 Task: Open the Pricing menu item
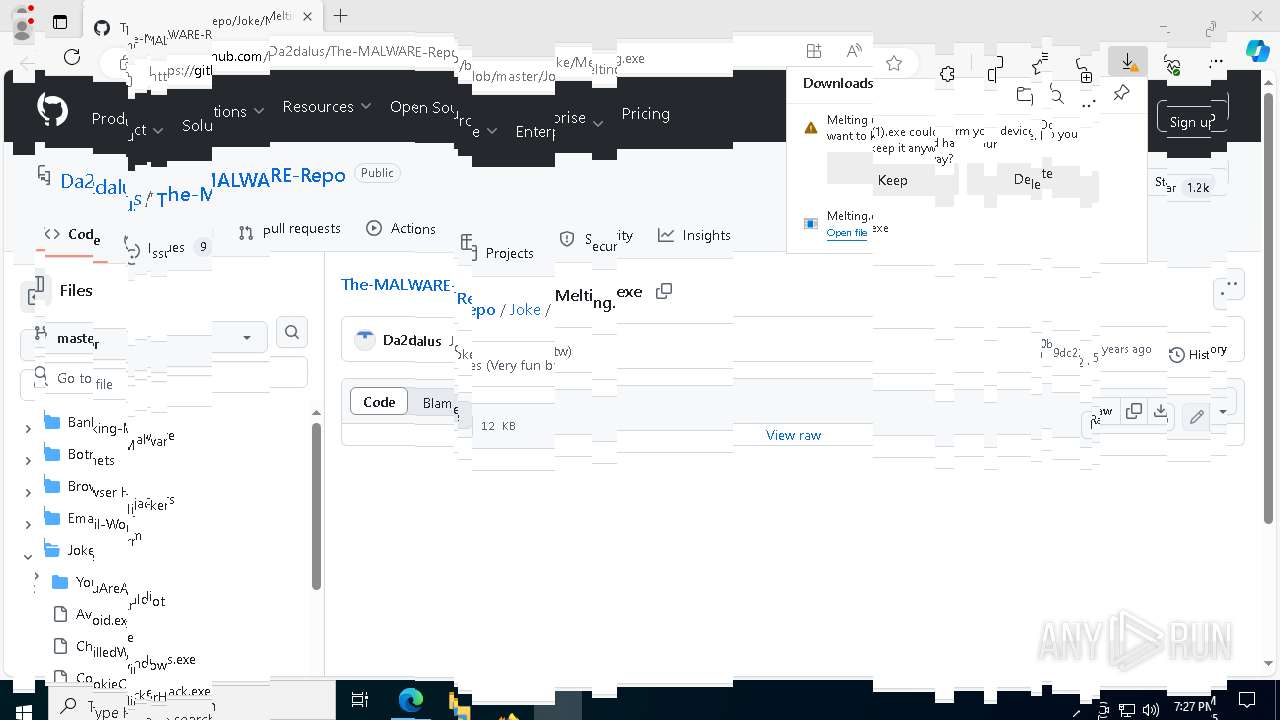(x=645, y=113)
